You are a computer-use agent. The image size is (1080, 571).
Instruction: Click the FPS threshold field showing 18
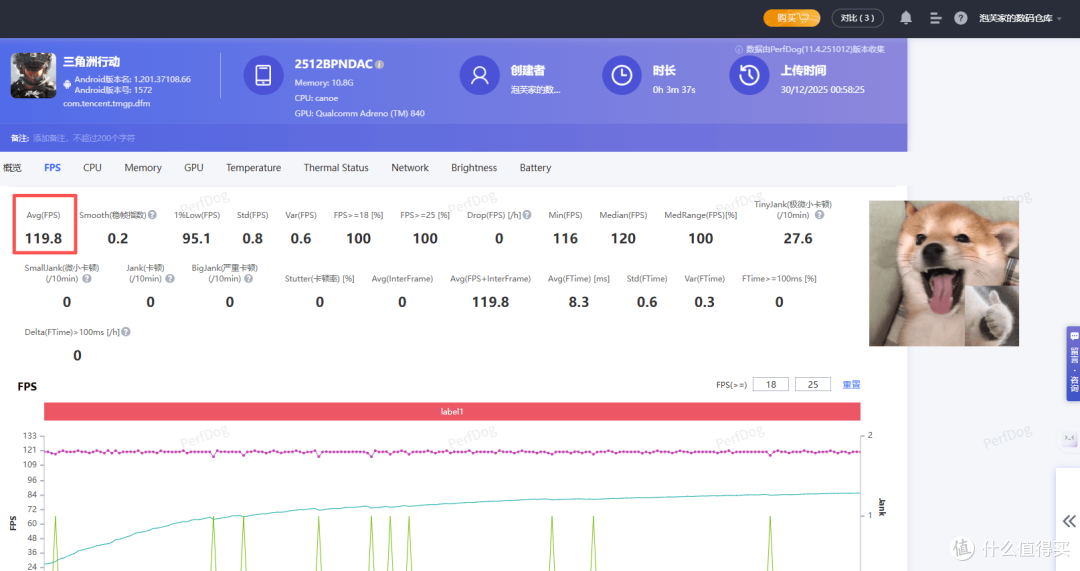771,384
